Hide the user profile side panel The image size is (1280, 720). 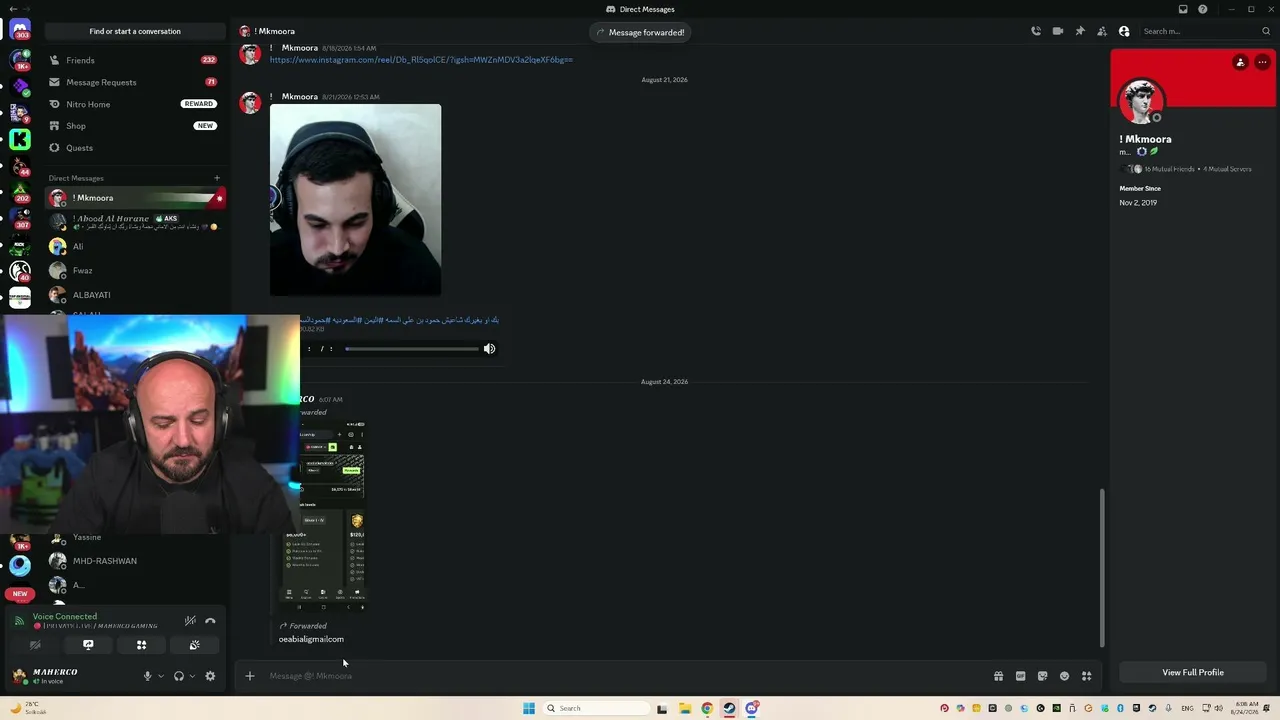click(1124, 31)
